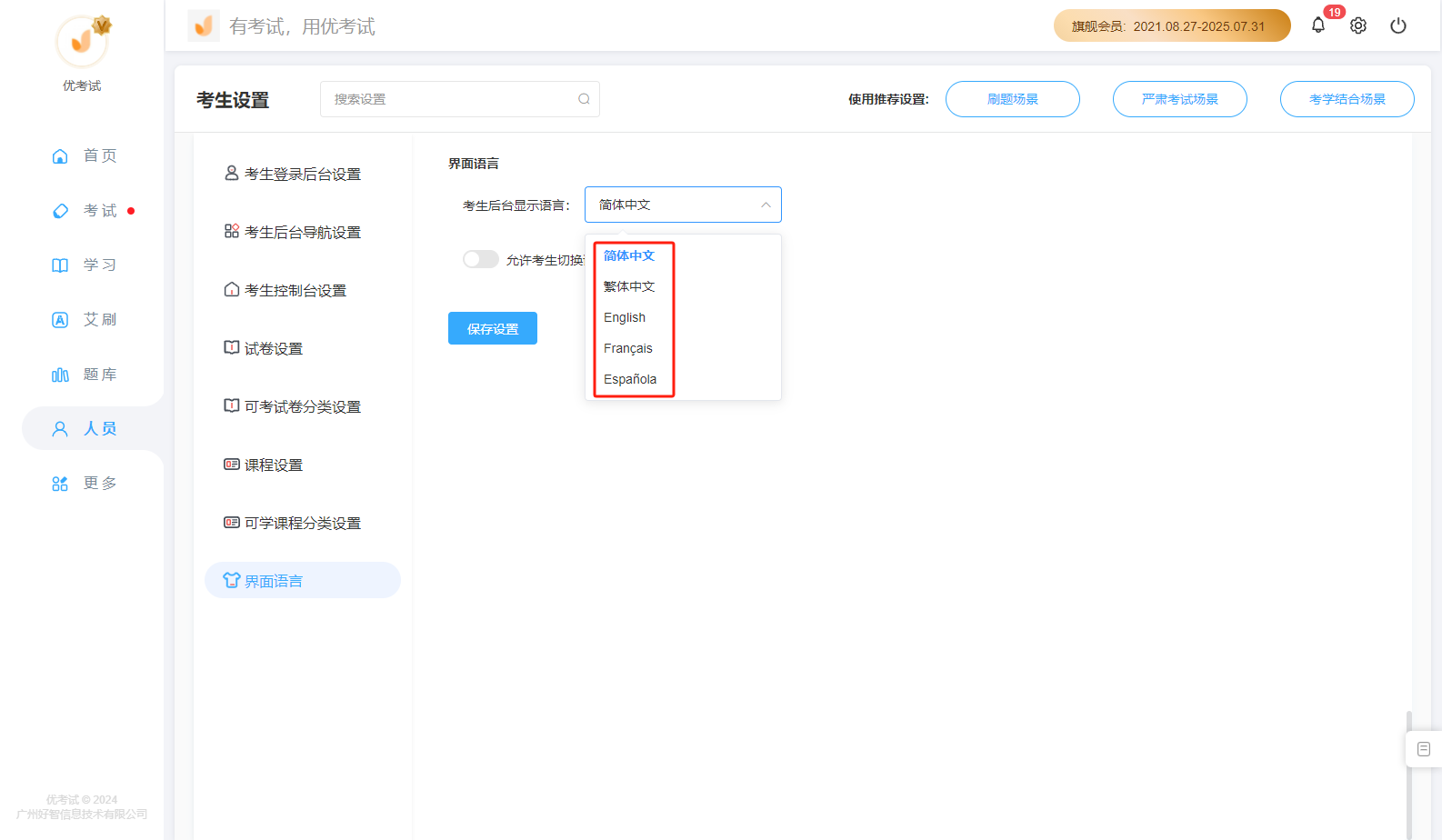The height and width of the screenshot is (840, 1442).
Task: Open the 更多 more apps icon
Action: [60, 484]
